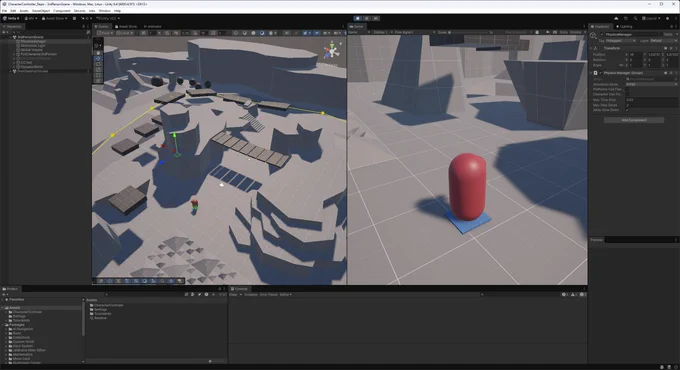This screenshot has width=680, height=370.
Task: Click the Step frame button in the top toolbar
Action: point(376,18)
